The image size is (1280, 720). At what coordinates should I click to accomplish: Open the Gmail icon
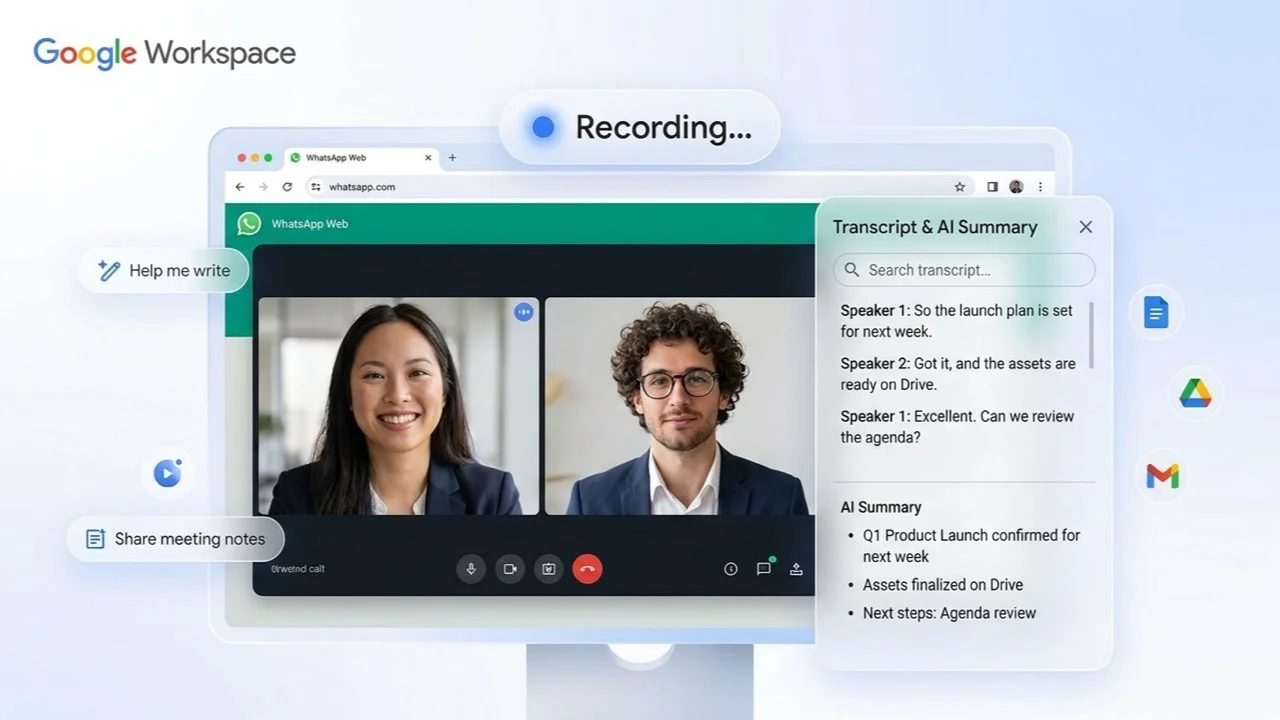point(1163,476)
